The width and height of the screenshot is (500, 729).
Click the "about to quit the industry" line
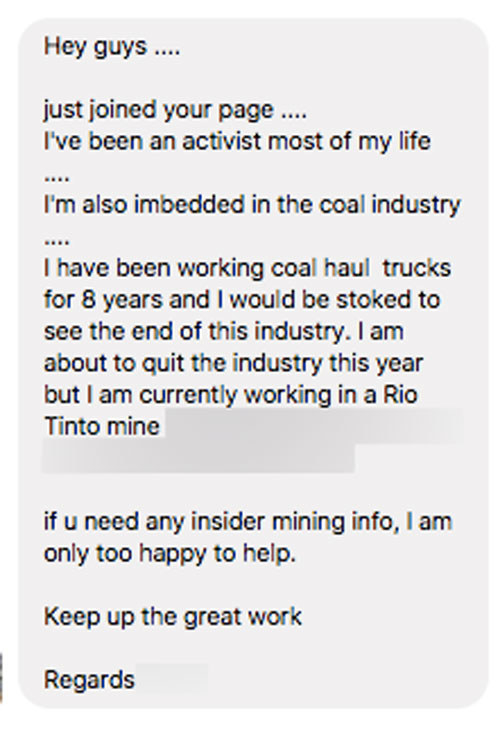pos(233,364)
